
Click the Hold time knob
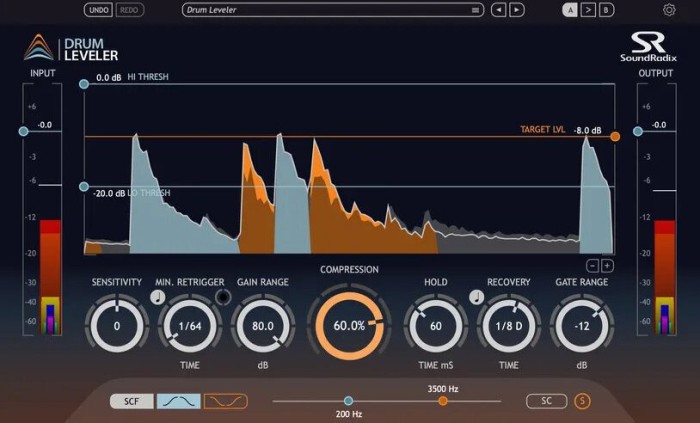click(x=436, y=326)
